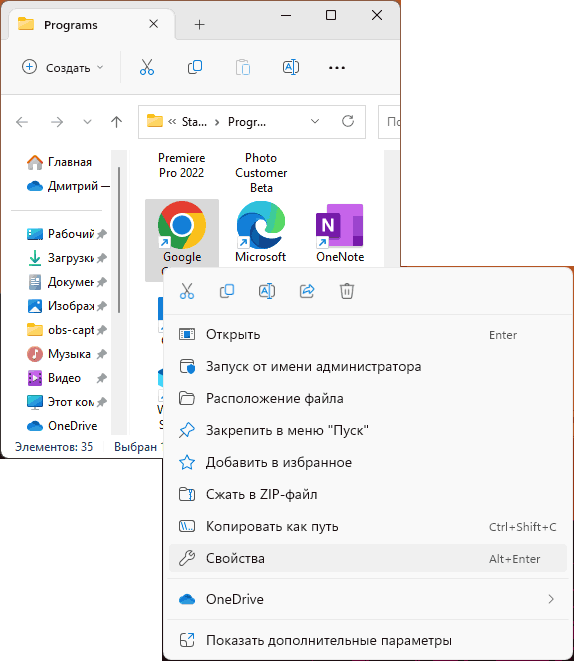Unpin Музыка using its pin icon
This screenshot has height=661, width=574.
[x=101, y=354]
